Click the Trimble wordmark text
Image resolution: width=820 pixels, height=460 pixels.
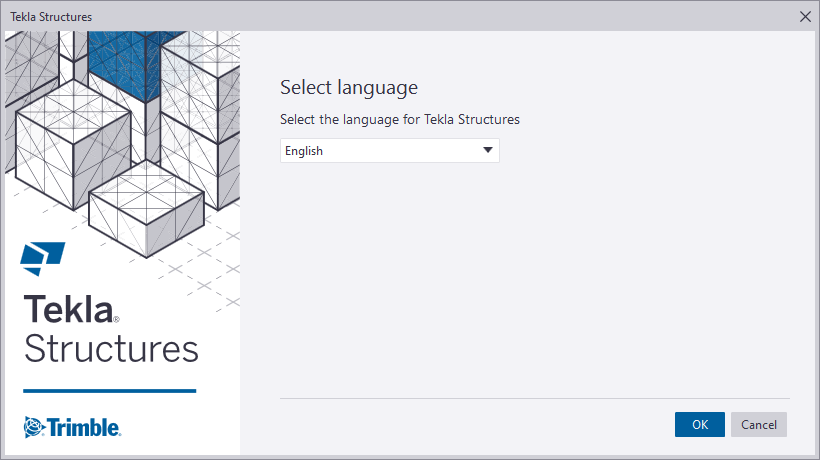tap(84, 427)
